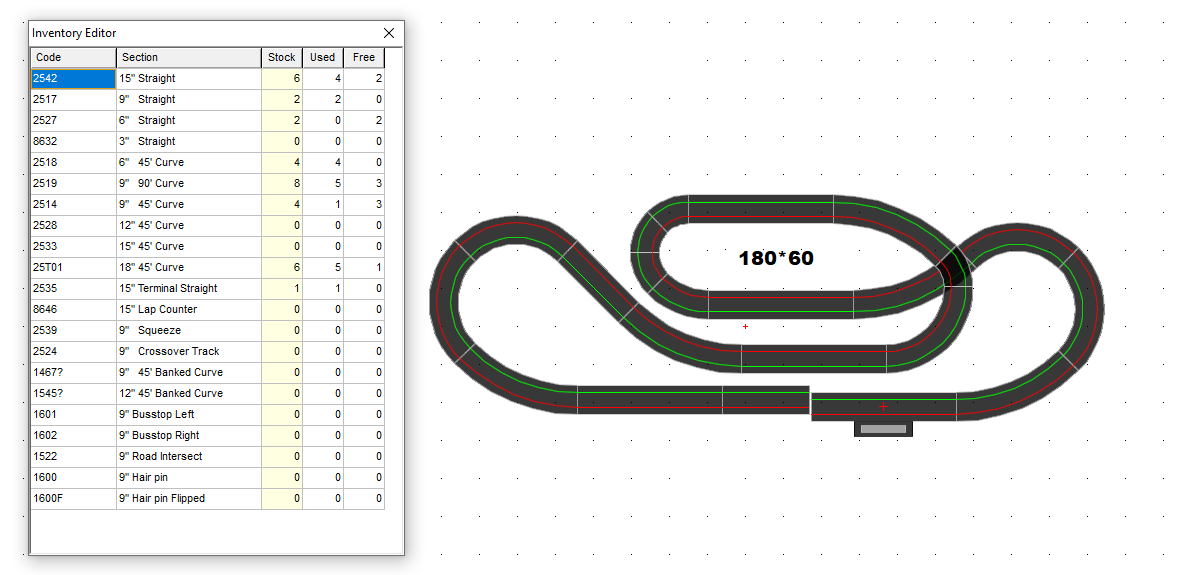The image size is (1182, 575).
Task: Select the 9" Busstop Left section
Action: (189, 414)
